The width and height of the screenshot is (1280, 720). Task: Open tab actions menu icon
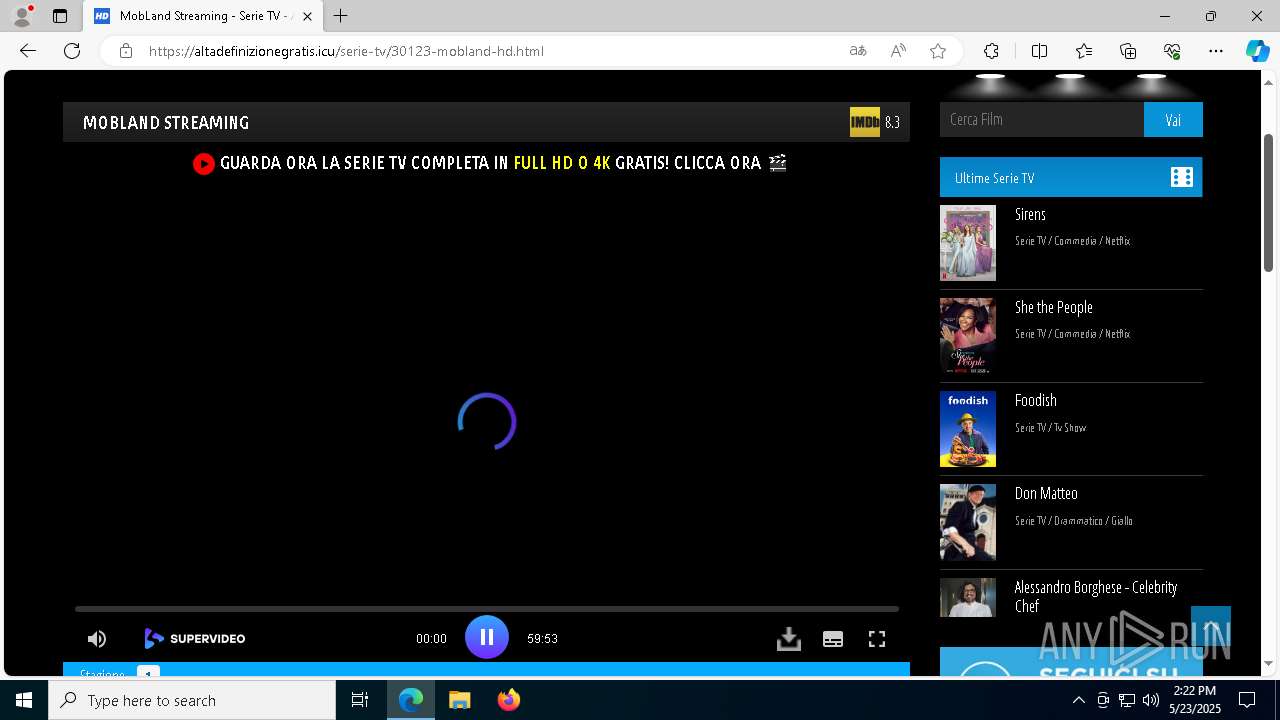coord(60,16)
